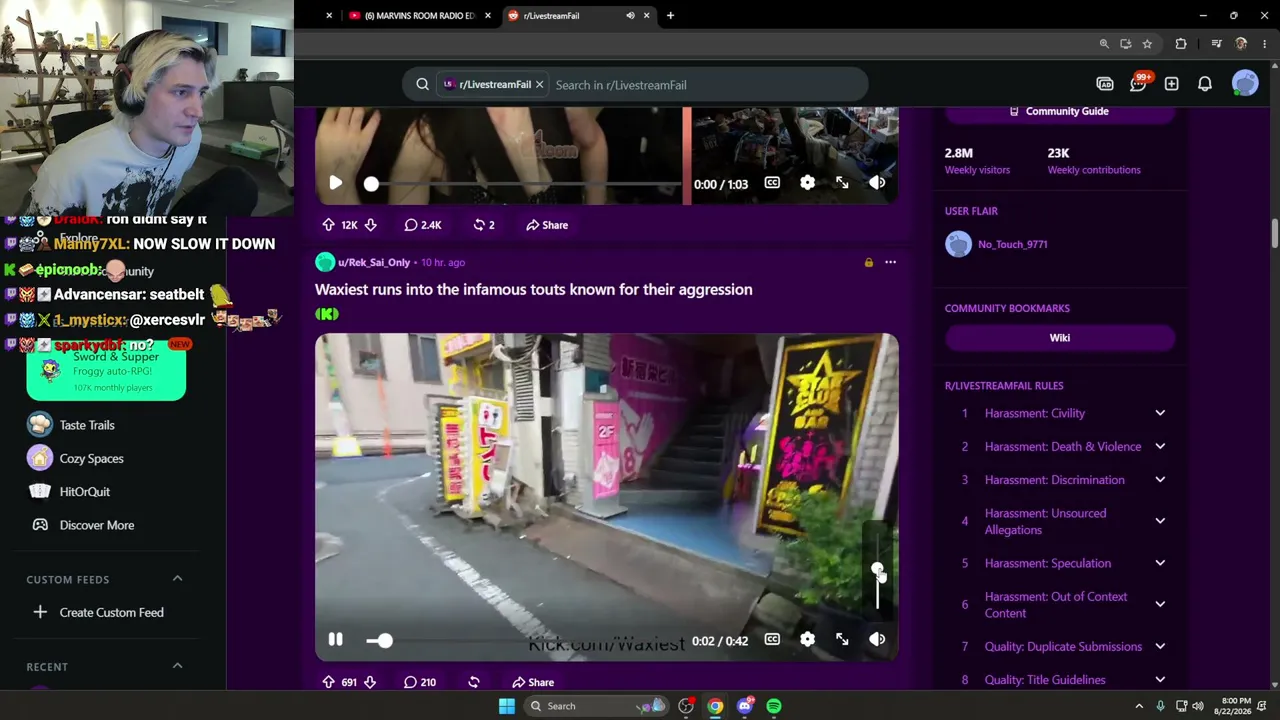
Task: Open the community Wiki bookmark
Action: click(1059, 338)
